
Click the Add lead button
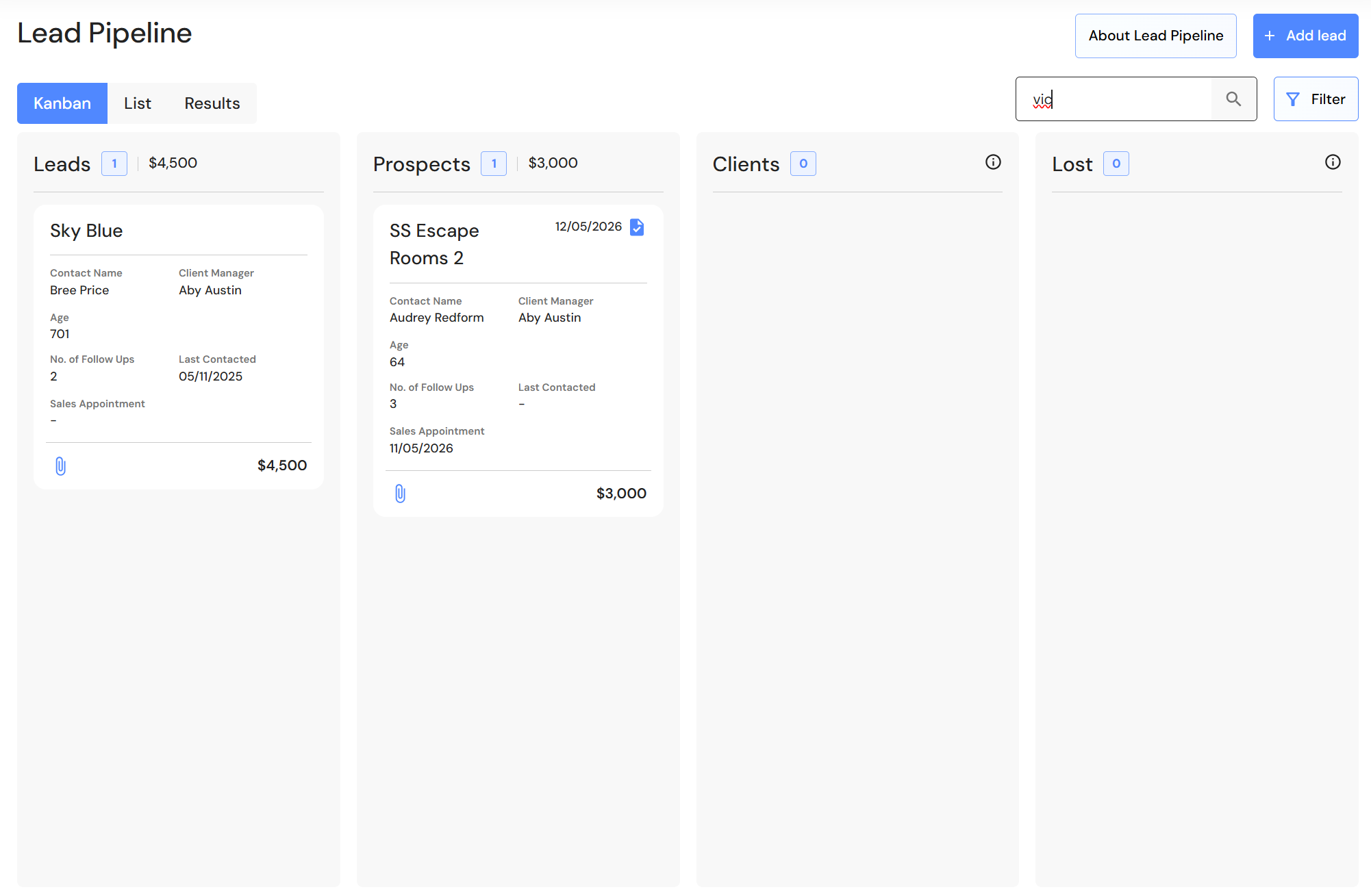tap(1306, 36)
